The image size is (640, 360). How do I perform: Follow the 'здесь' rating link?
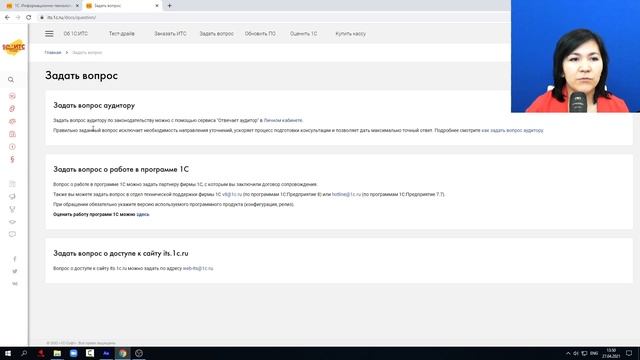(x=142, y=214)
